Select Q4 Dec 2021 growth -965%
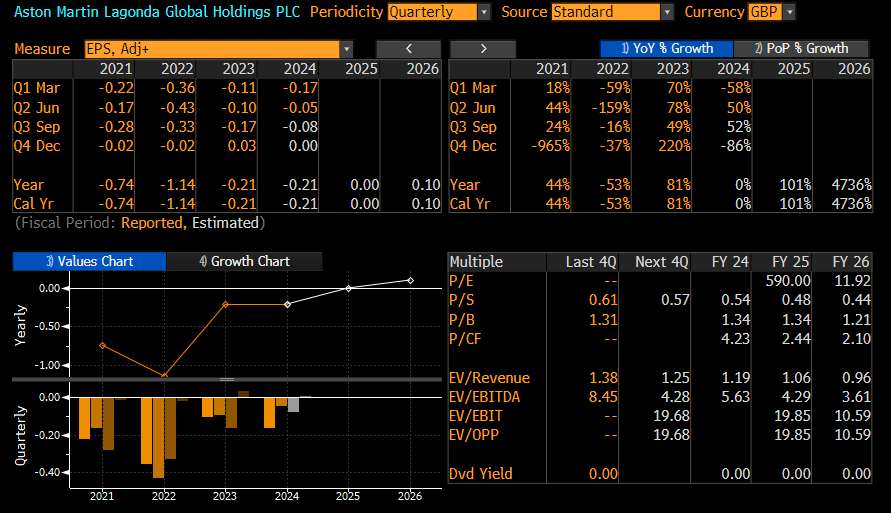Image resolution: width=891 pixels, height=513 pixels. click(x=550, y=146)
